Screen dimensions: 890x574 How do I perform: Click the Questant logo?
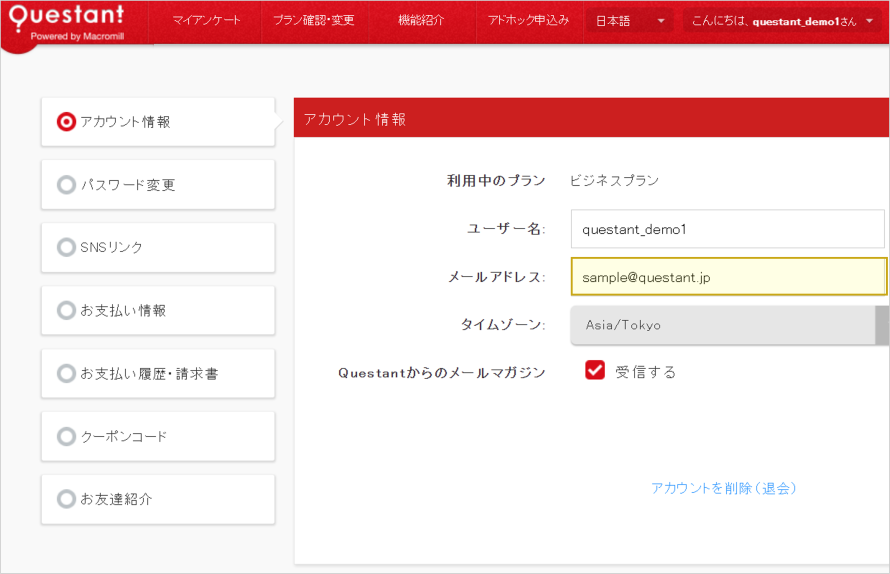pos(67,22)
